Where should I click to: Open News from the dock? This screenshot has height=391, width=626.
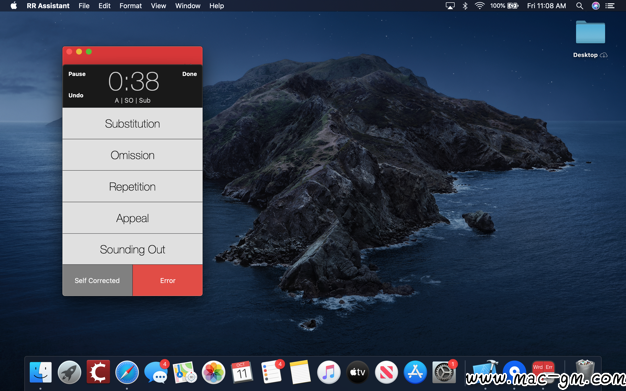click(386, 372)
